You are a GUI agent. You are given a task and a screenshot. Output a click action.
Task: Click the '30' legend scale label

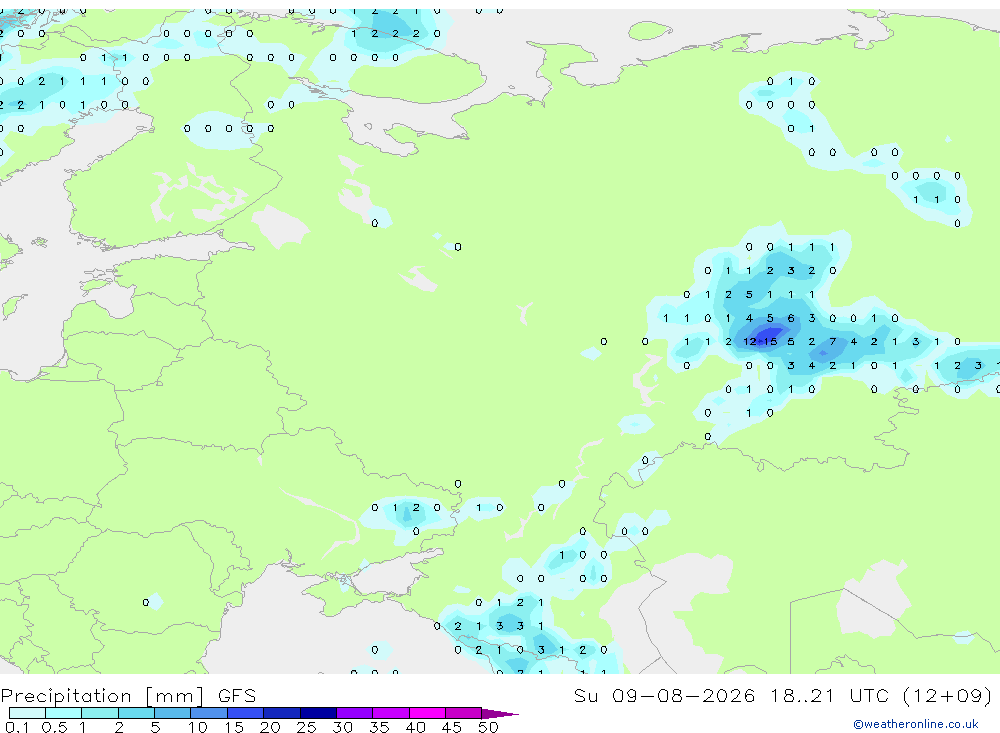(x=342, y=727)
